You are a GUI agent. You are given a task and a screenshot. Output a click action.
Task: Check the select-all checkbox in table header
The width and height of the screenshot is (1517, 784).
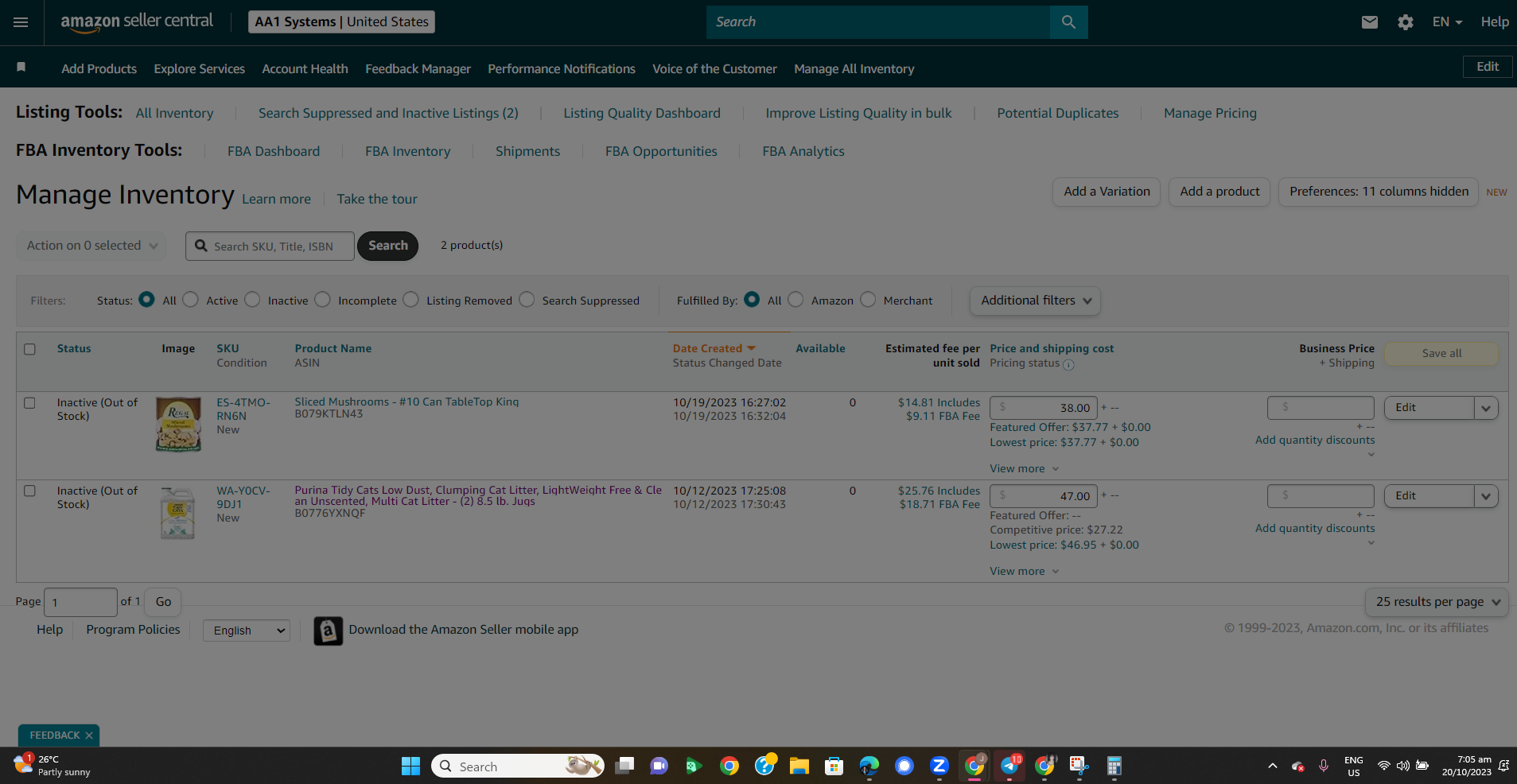click(x=29, y=349)
